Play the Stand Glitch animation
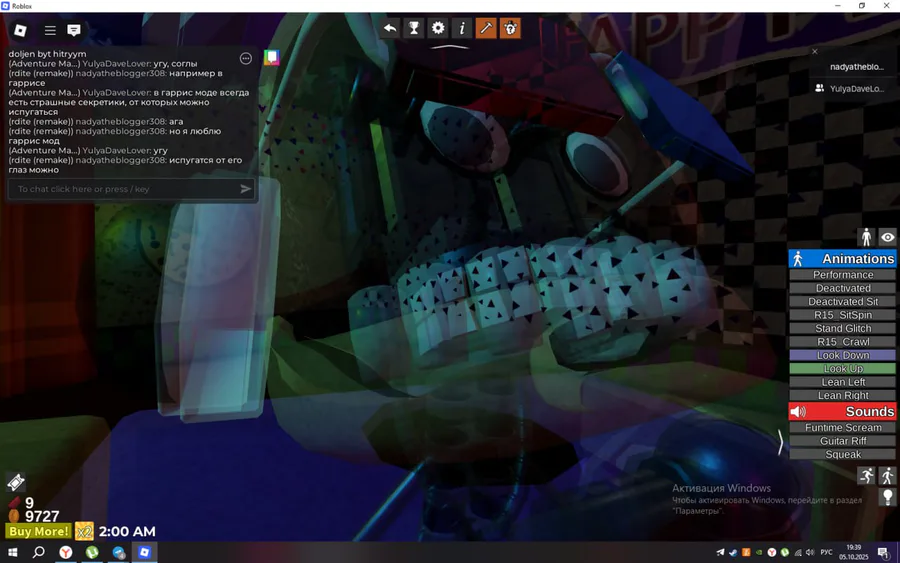This screenshot has height=563, width=900. [843, 328]
